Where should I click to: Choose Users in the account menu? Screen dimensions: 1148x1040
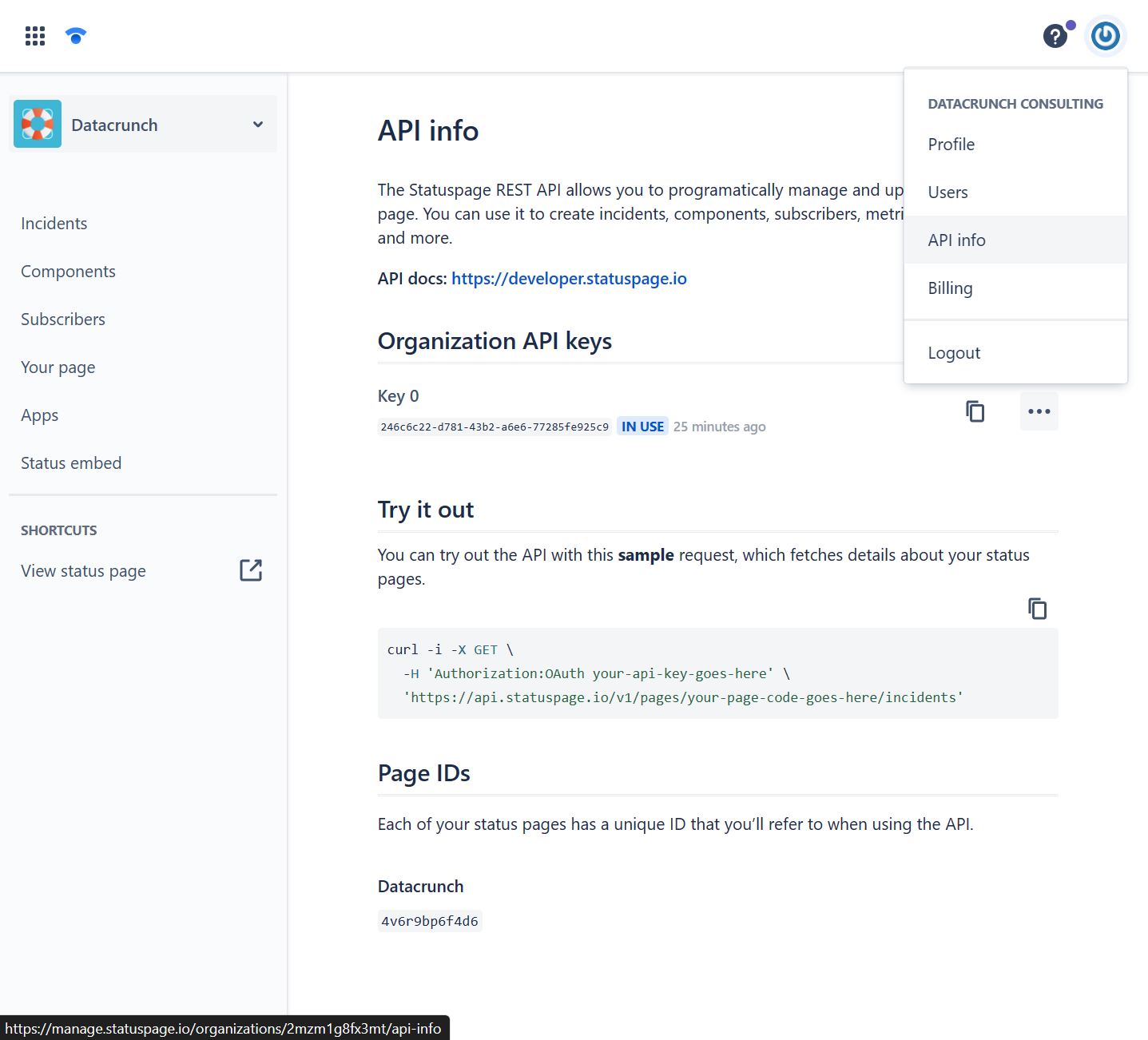[x=947, y=193]
